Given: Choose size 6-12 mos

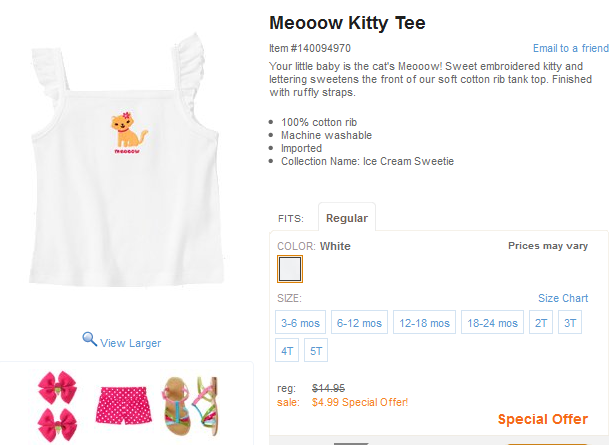Looking at the screenshot, I should coord(360,323).
